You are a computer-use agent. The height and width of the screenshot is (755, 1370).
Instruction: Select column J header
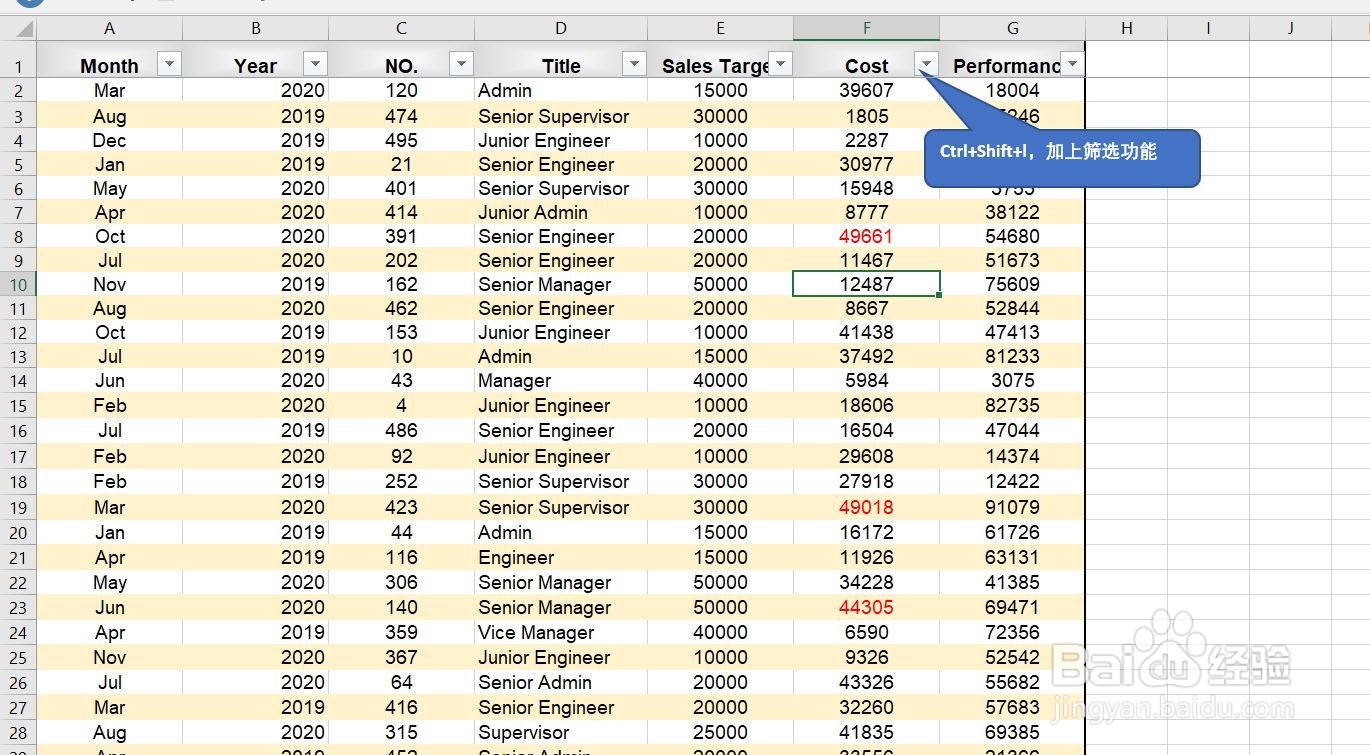(x=1290, y=28)
